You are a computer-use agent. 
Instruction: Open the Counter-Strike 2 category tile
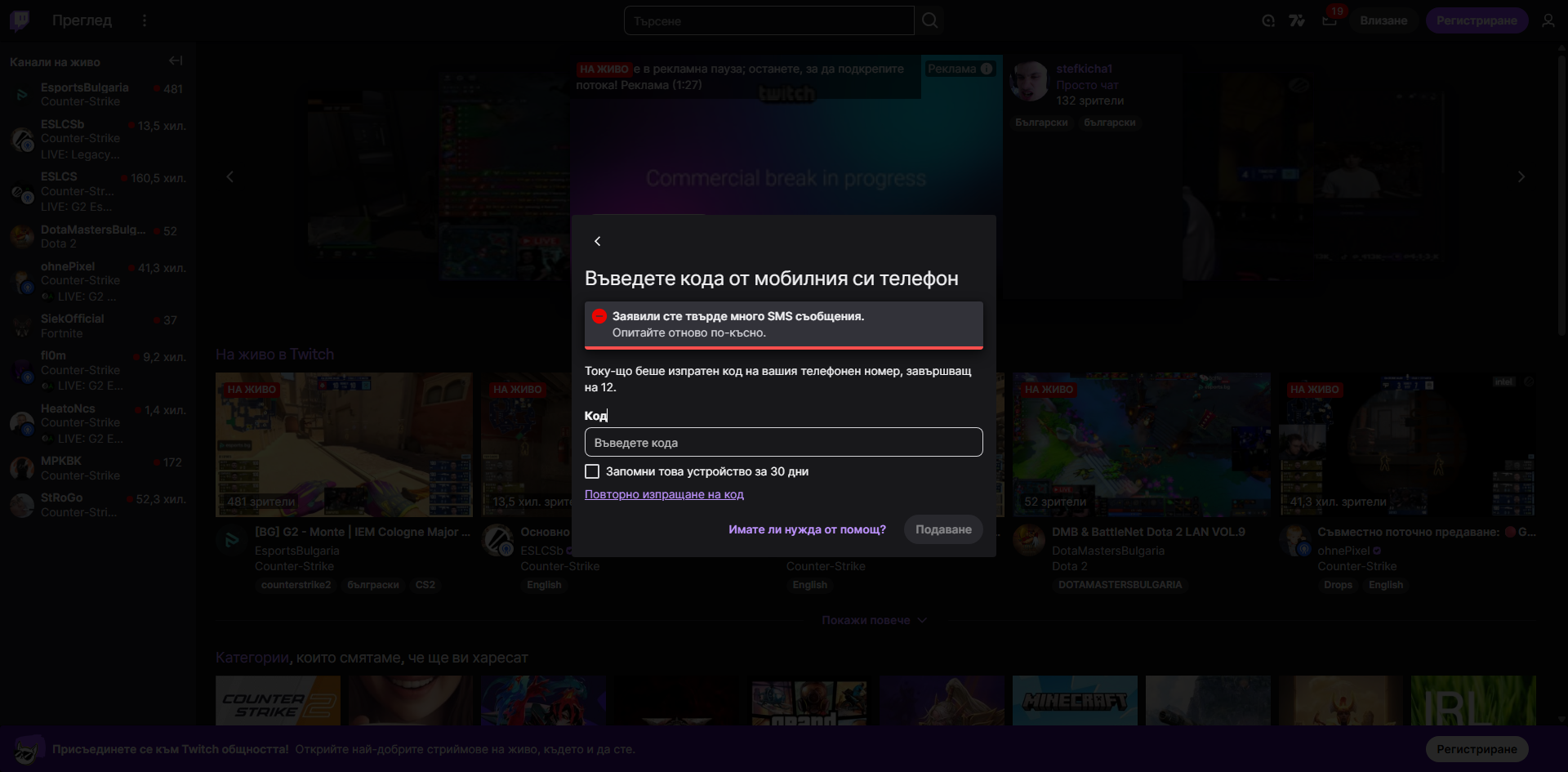[278, 700]
